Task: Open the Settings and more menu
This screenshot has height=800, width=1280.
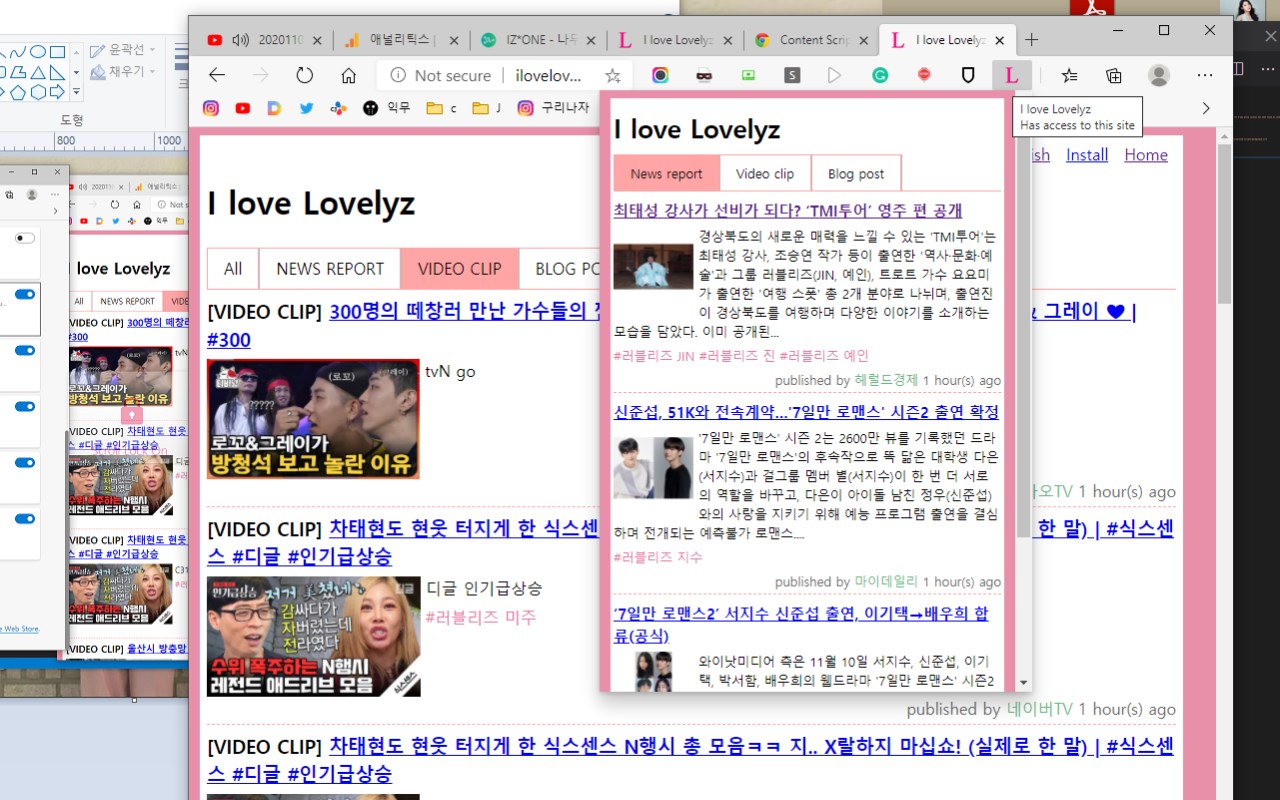Action: coord(1205,75)
